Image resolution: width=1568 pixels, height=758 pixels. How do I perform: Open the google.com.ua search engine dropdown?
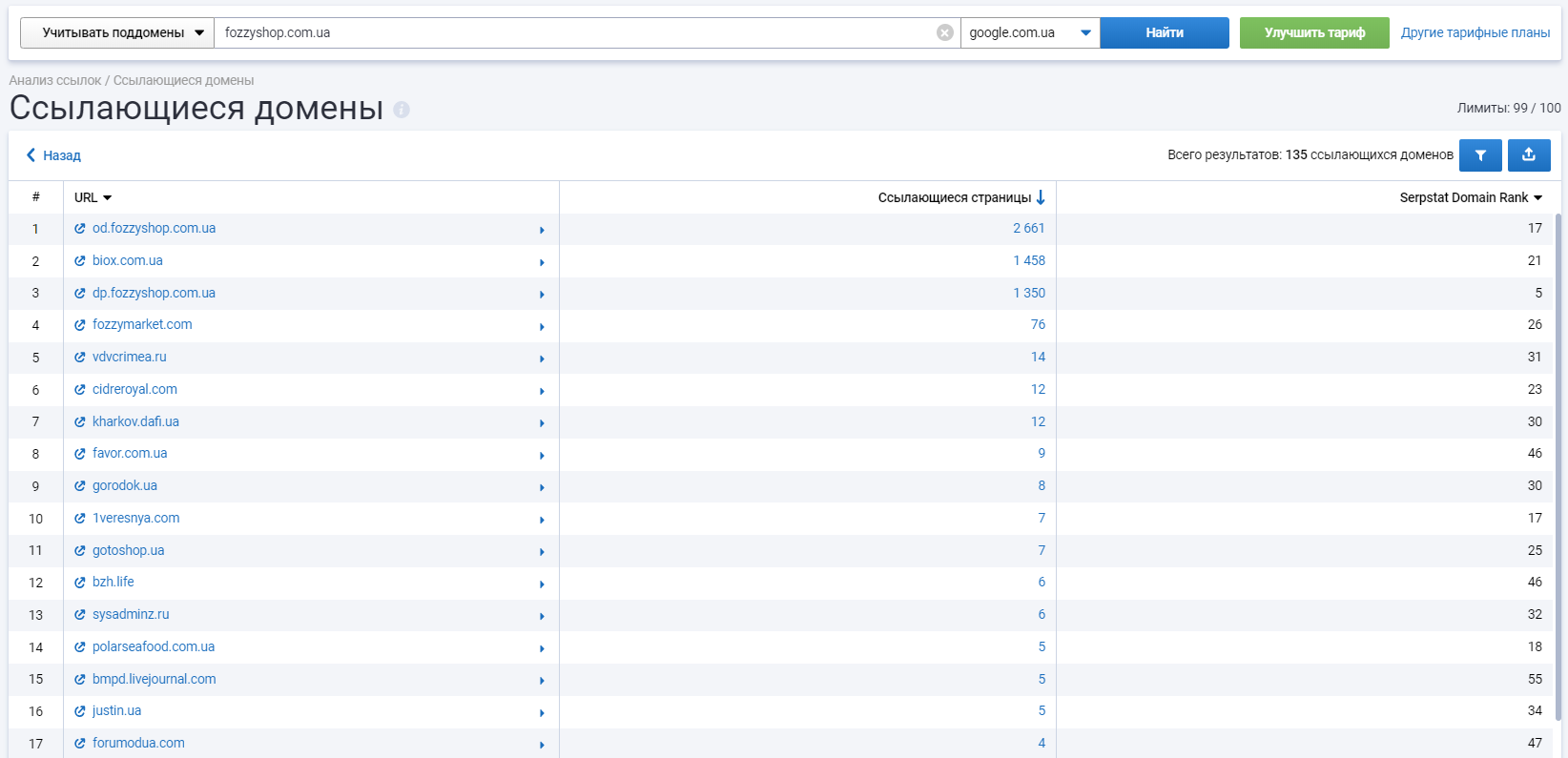point(1029,32)
